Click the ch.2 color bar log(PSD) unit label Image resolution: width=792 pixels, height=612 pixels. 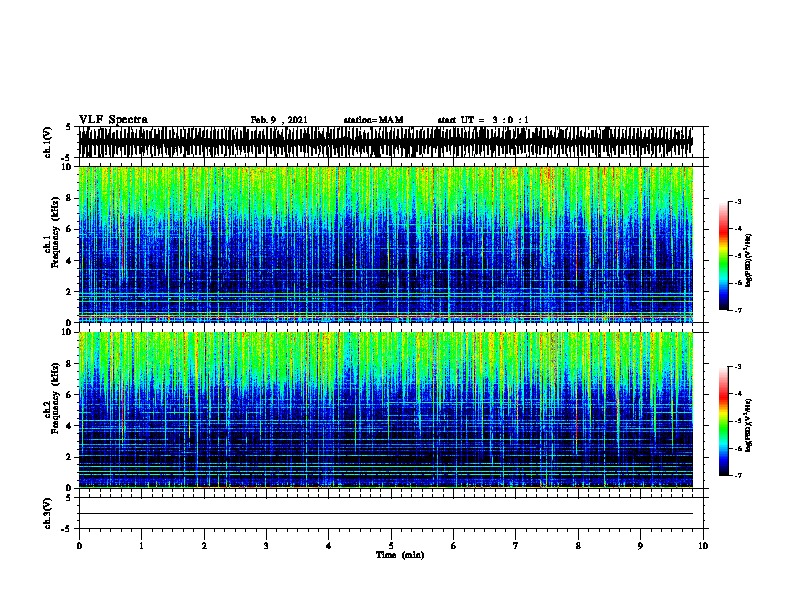[x=748, y=425]
